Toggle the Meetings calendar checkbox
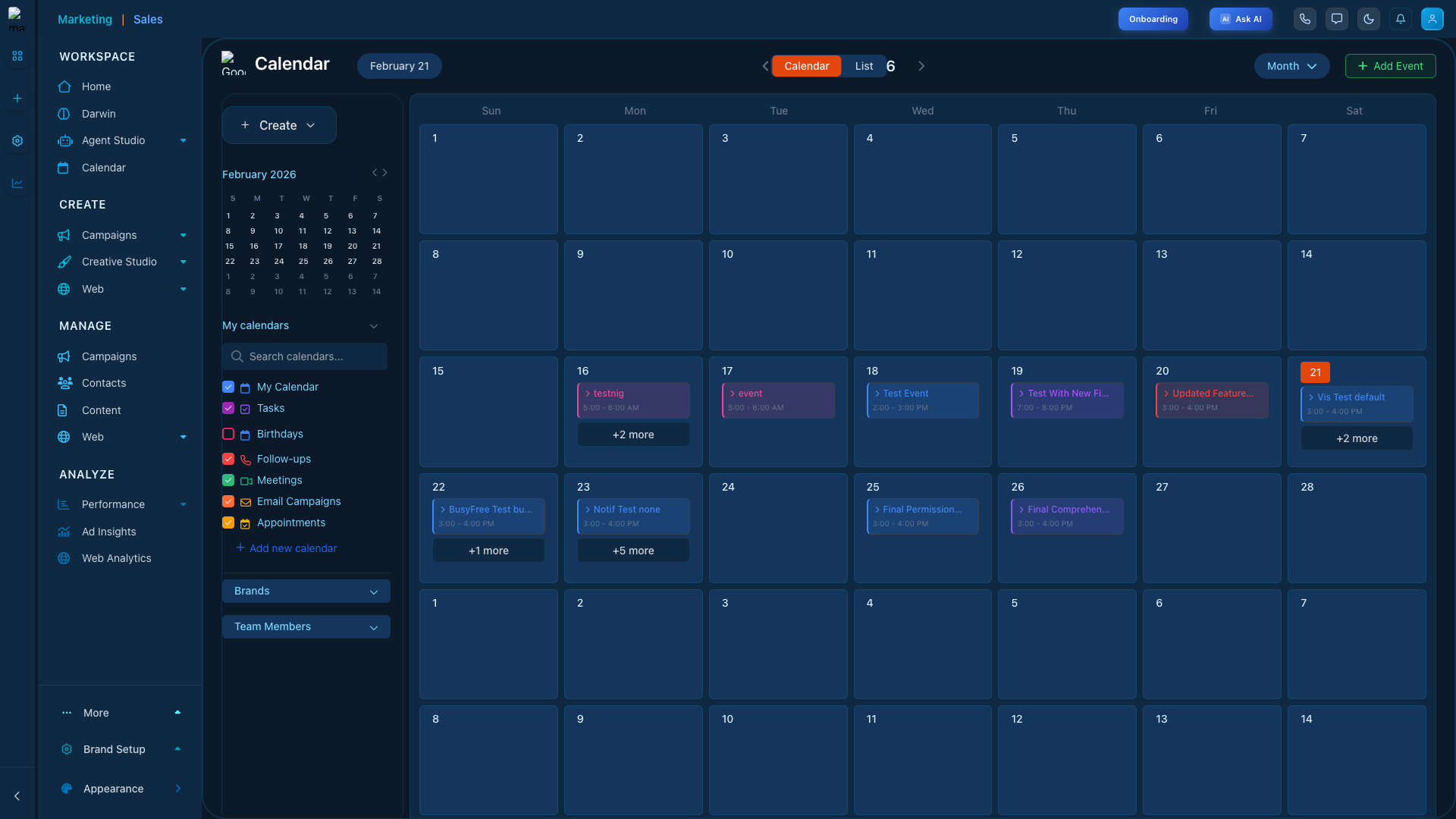 (x=228, y=480)
